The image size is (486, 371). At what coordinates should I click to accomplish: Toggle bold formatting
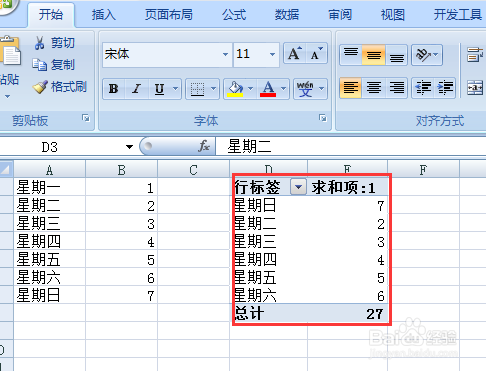pyautogui.click(x=114, y=89)
